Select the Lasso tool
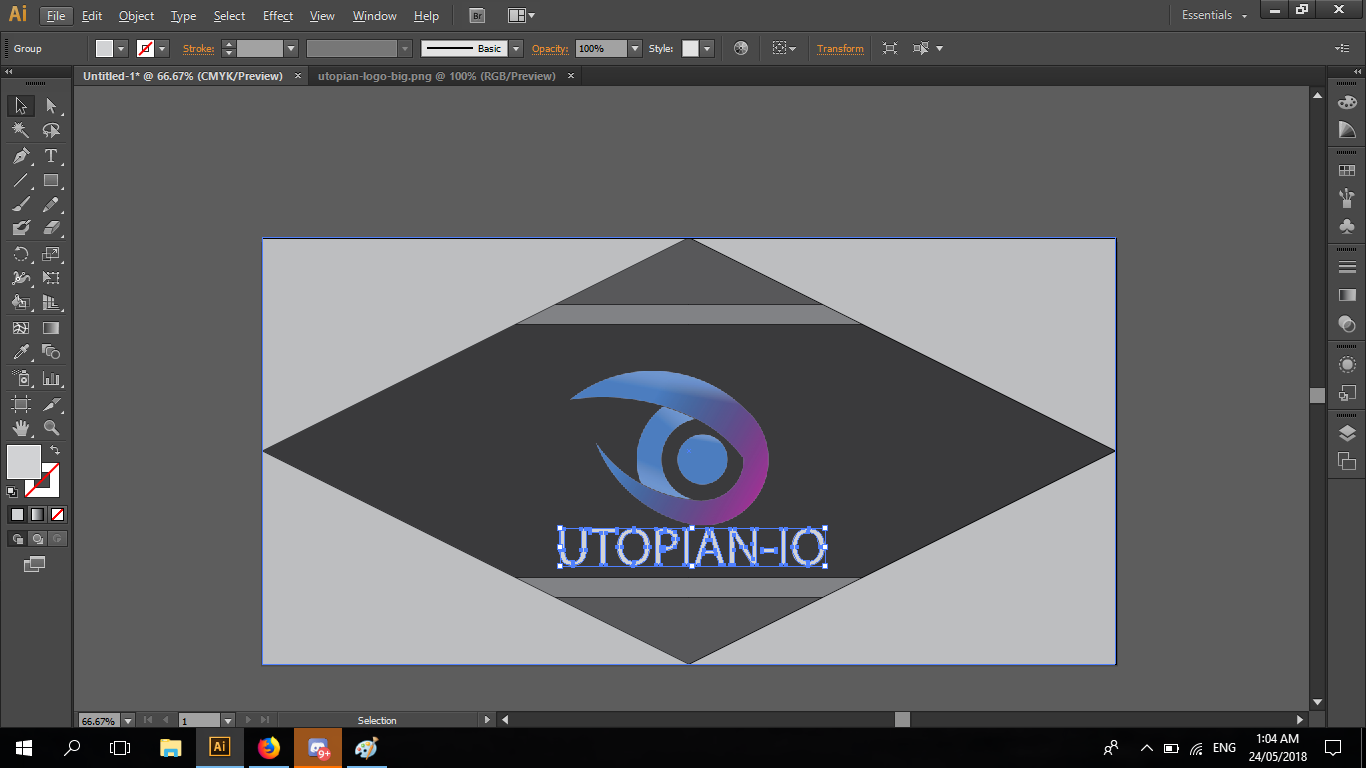This screenshot has height=768, width=1366. [x=51, y=131]
